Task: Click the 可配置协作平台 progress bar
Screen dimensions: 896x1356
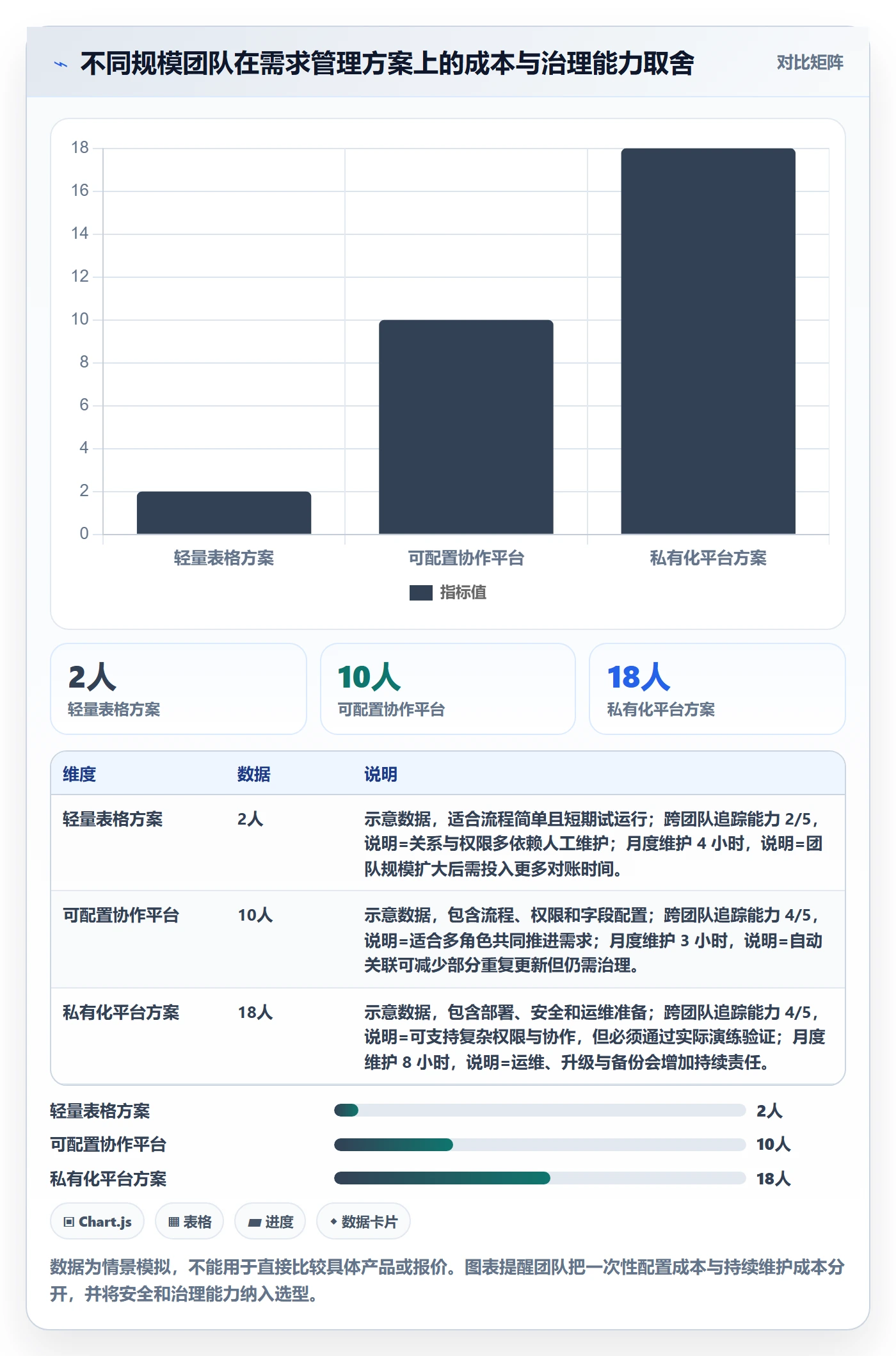Action: click(540, 1144)
